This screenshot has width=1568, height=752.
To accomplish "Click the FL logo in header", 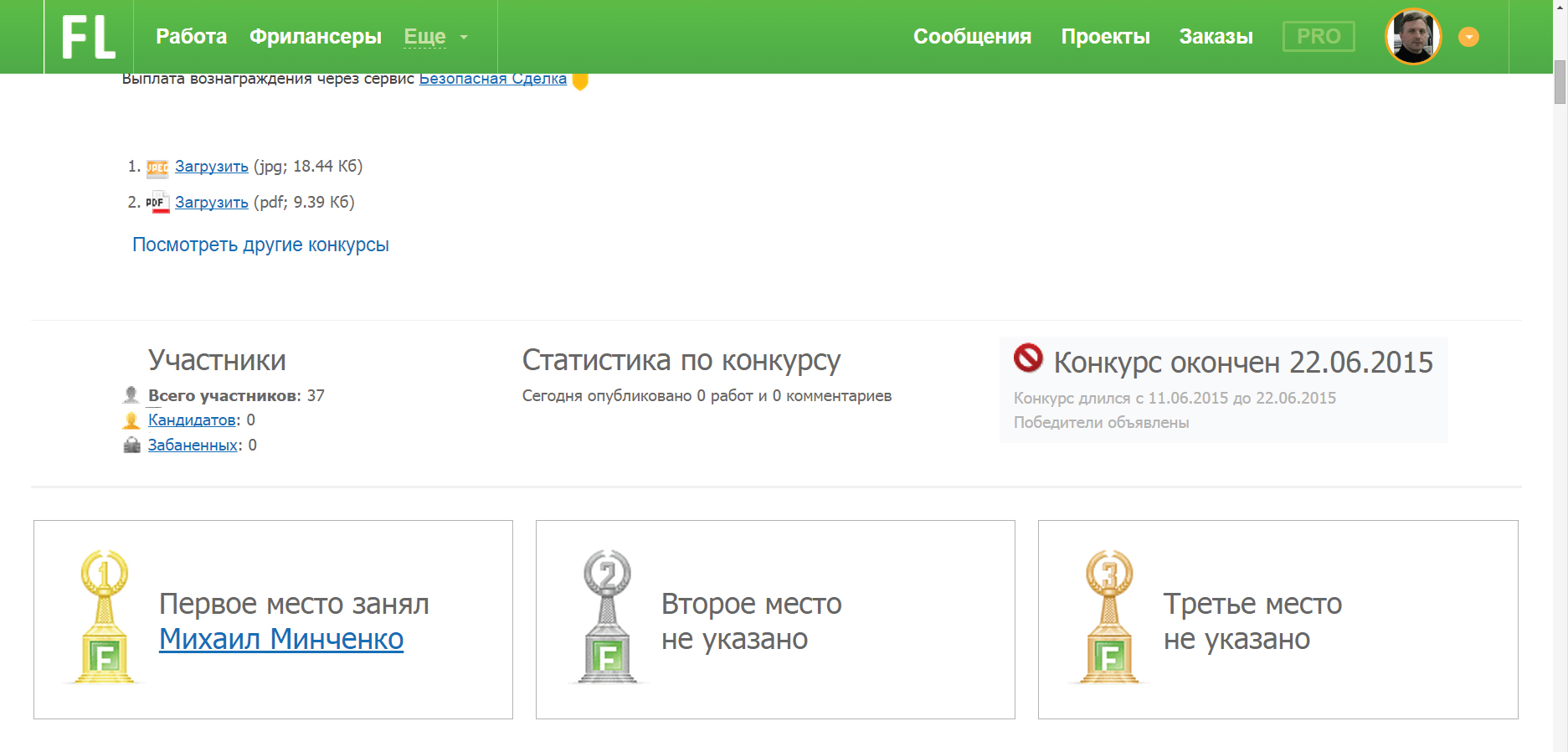I will click(x=89, y=37).
